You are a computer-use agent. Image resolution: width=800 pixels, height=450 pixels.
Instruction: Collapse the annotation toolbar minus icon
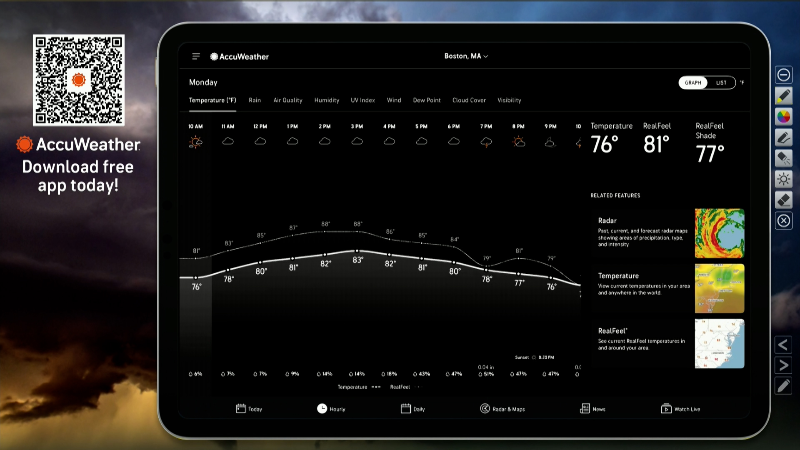click(x=784, y=75)
